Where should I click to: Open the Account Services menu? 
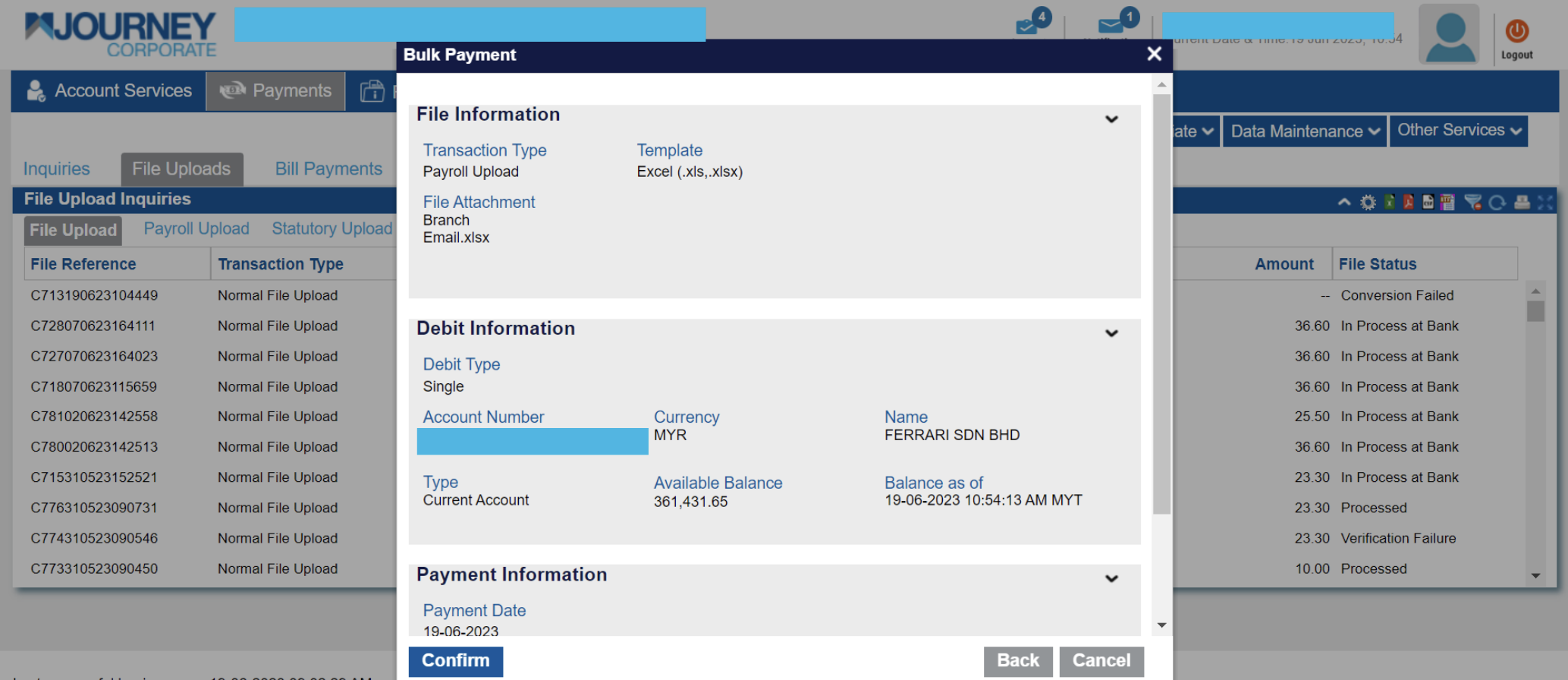[x=109, y=91]
